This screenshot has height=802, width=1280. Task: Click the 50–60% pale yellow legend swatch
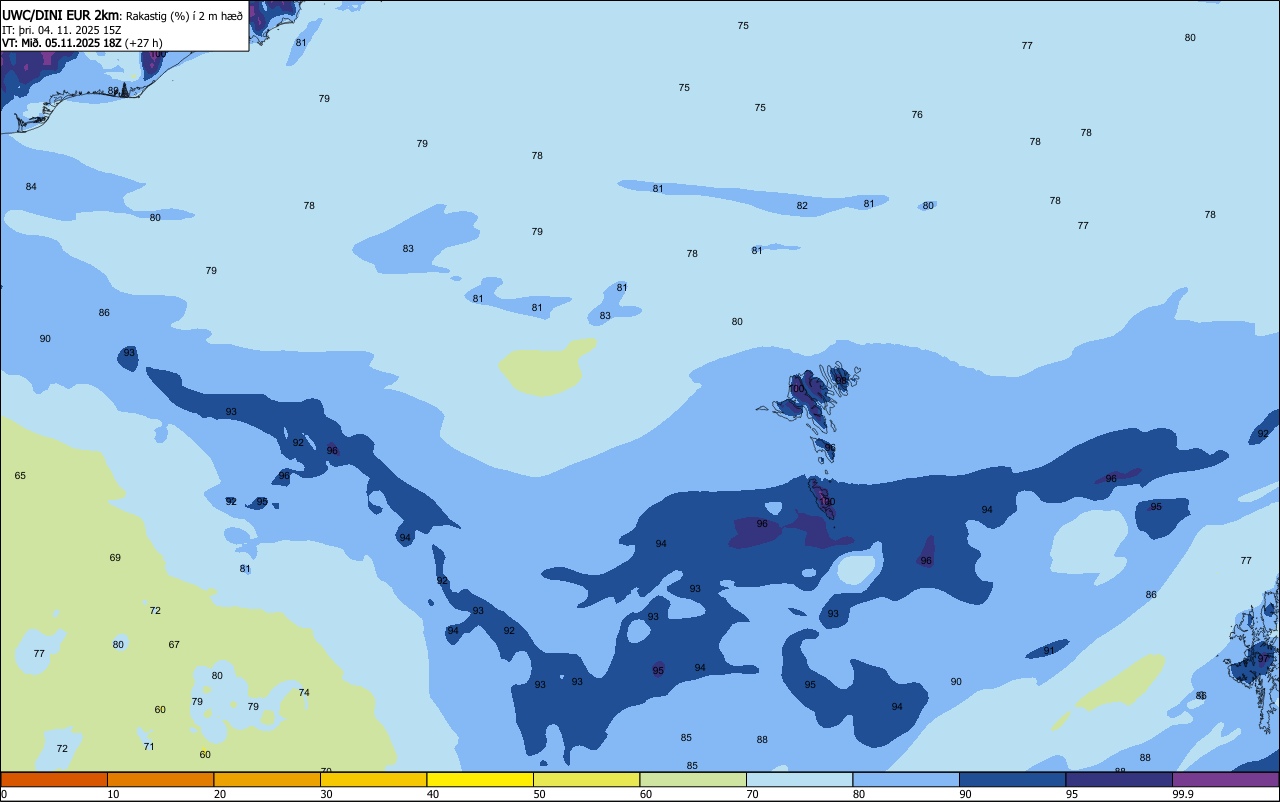pos(586,779)
